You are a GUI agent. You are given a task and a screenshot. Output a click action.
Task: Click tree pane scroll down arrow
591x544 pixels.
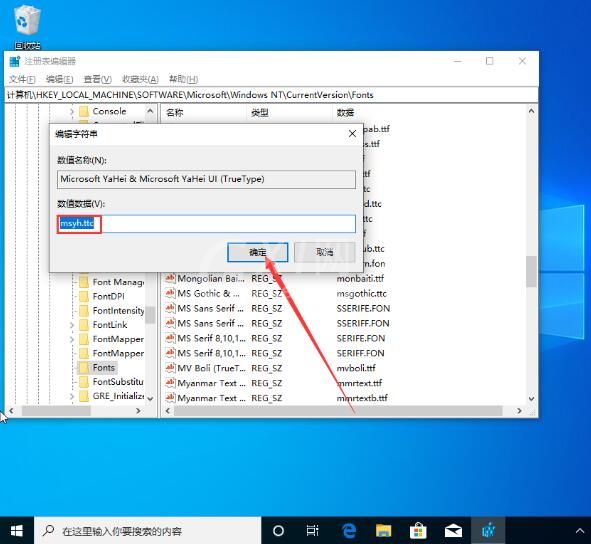coord(150,399)
